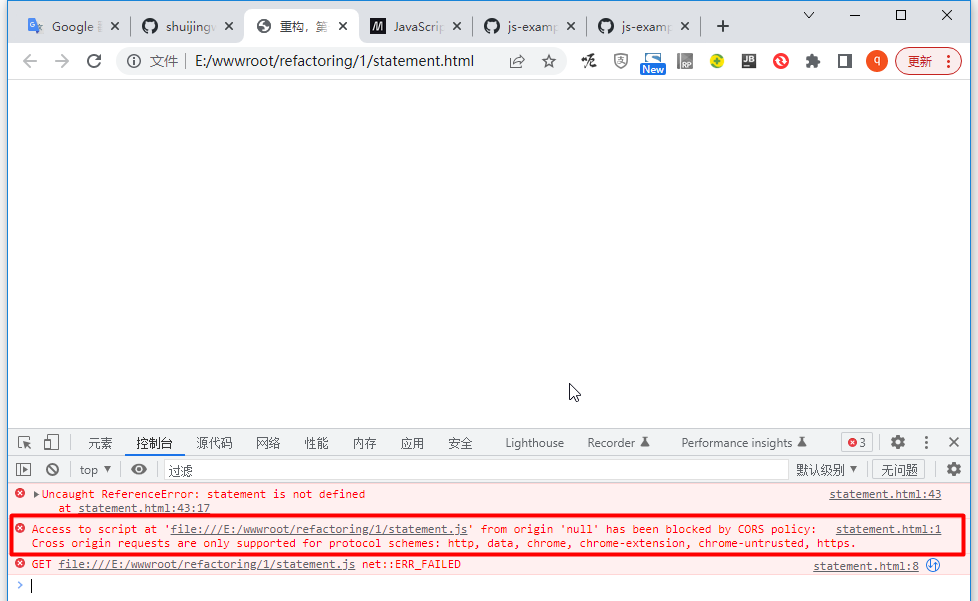Switch to the 安全 panel
The width and height of the screenshot is (978, 601).
tap(460, 443)
